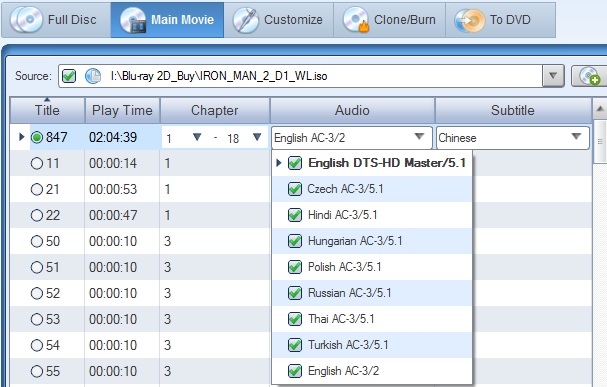Screen dimensions: 607x387
Task: Click the Subtitle column header
Action: pos(513,110)
